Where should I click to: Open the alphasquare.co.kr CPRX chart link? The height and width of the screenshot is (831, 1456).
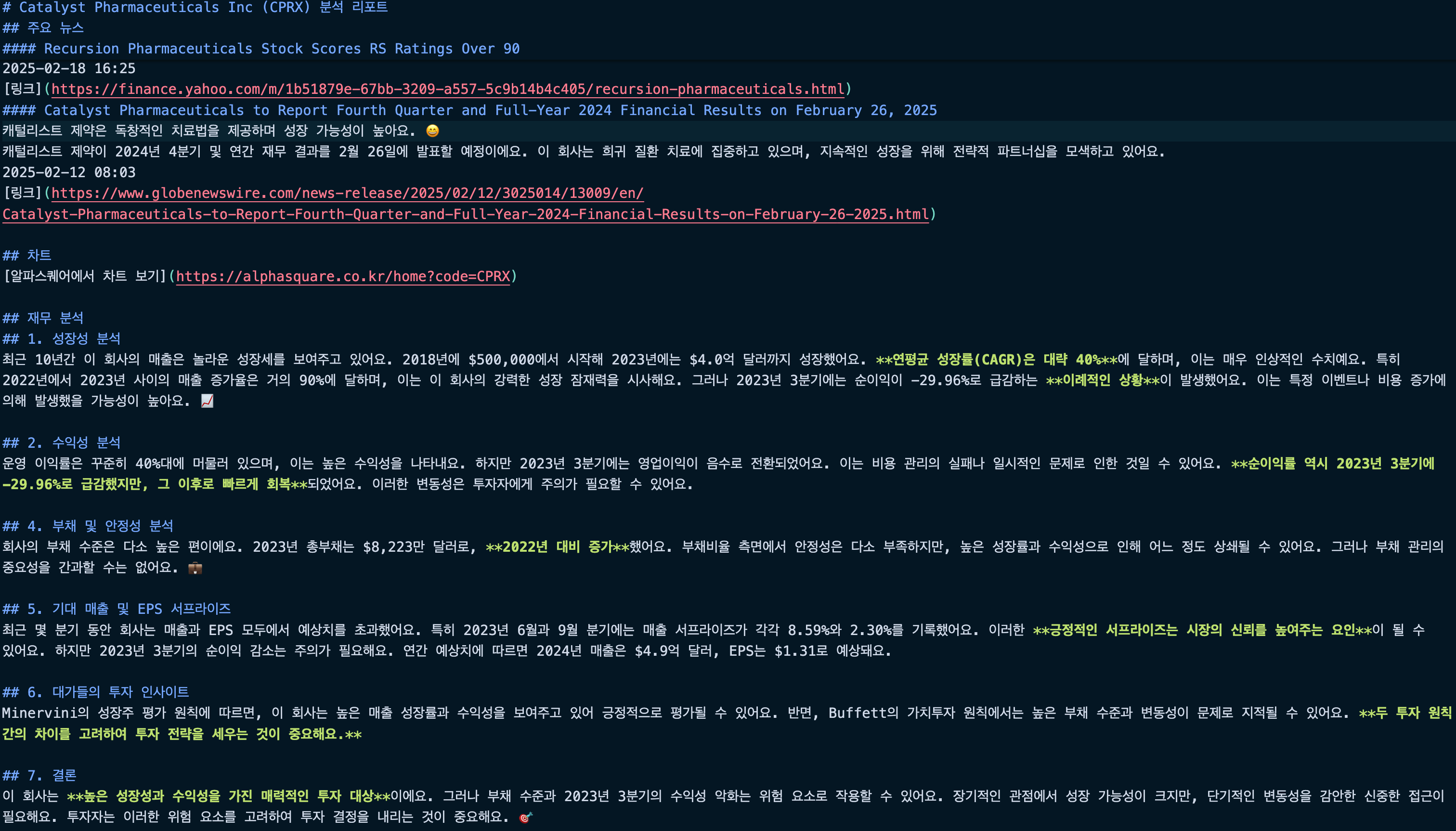tap(342, 276)
